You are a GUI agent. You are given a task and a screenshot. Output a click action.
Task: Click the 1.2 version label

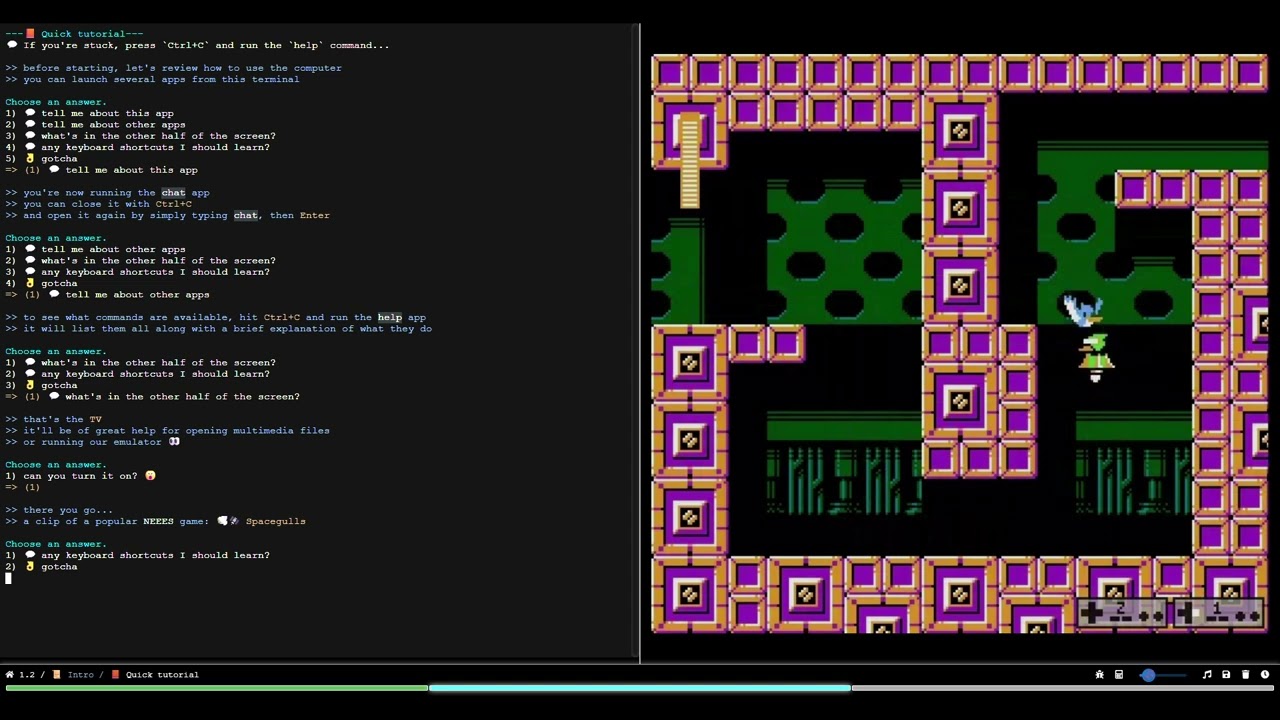point(27,675)
